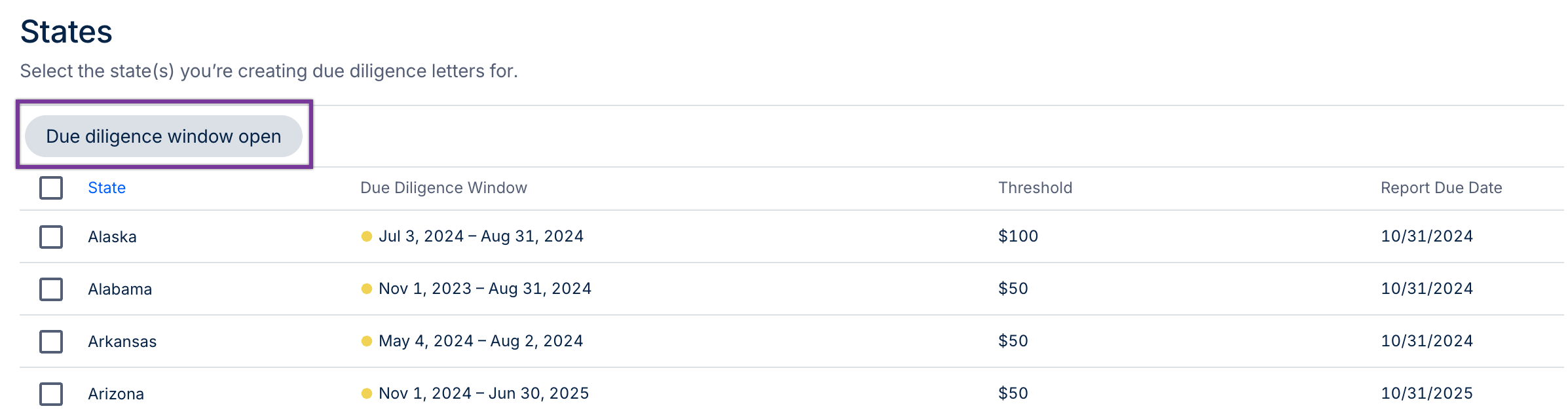Image resolution: width=1568 pixels, height=419 pixels.
Task: Click the 10/31/2025 report due date
Action: pyautogui.click(x=1427, y=393)
